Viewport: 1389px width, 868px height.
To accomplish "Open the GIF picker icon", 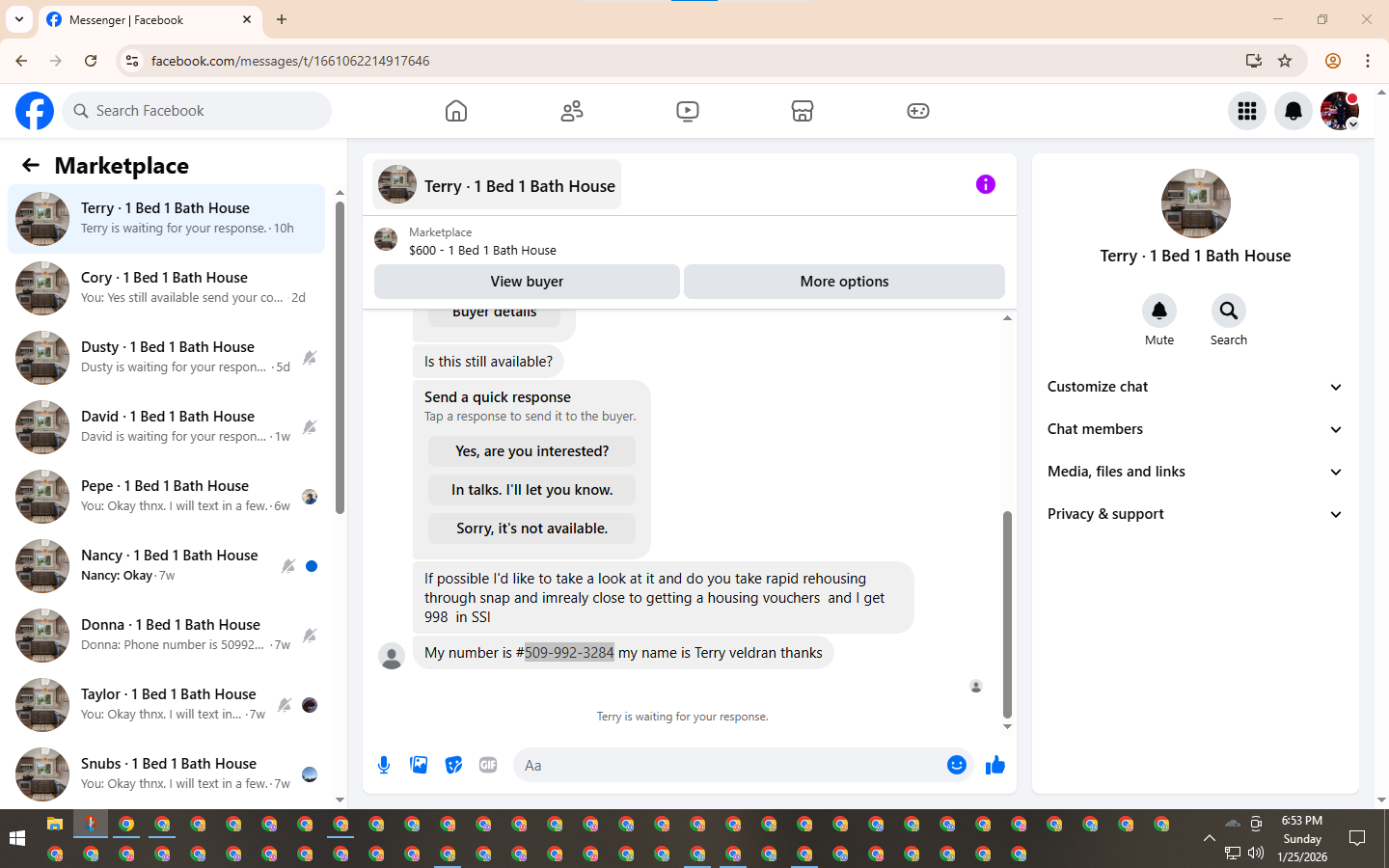I will tap(488, 765).
